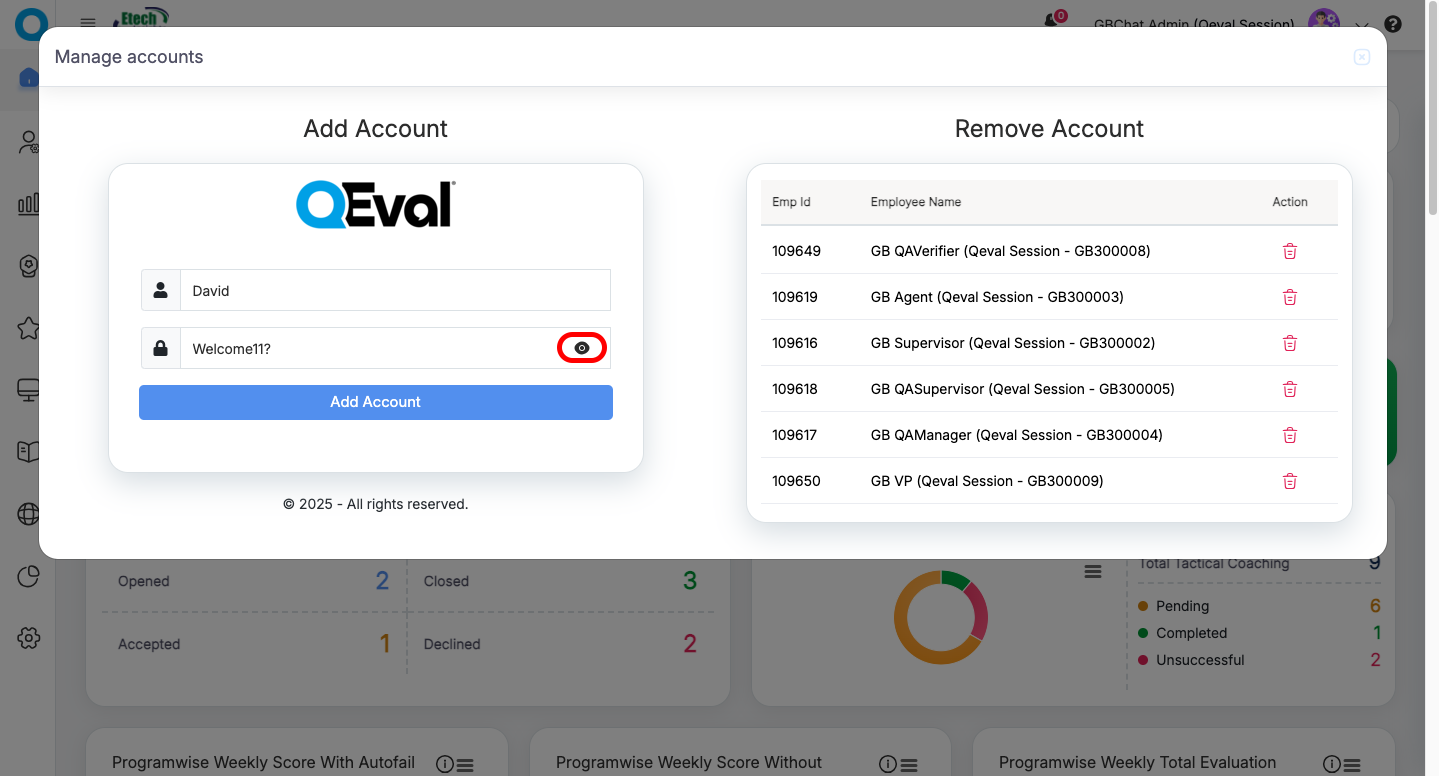Open the notification bell icon
Image resolution: width=1439 pixels, height=776 pixels.
1051,21
